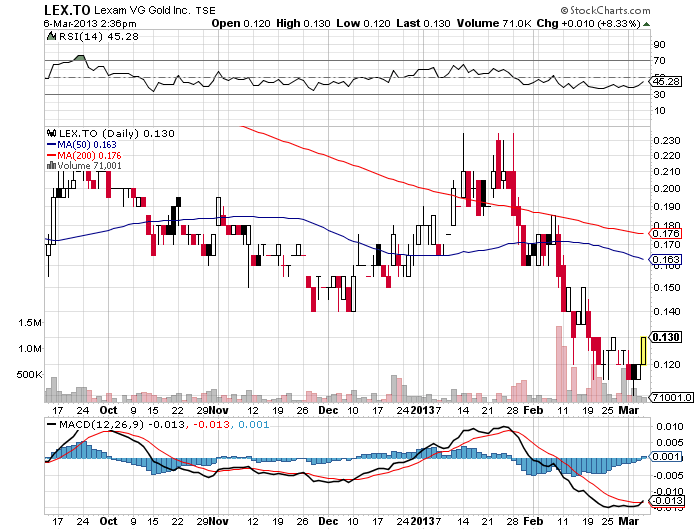Click the tallest pink volume bar in February
The width and height of the screenshot is (700, 530).
coord(558,364)
